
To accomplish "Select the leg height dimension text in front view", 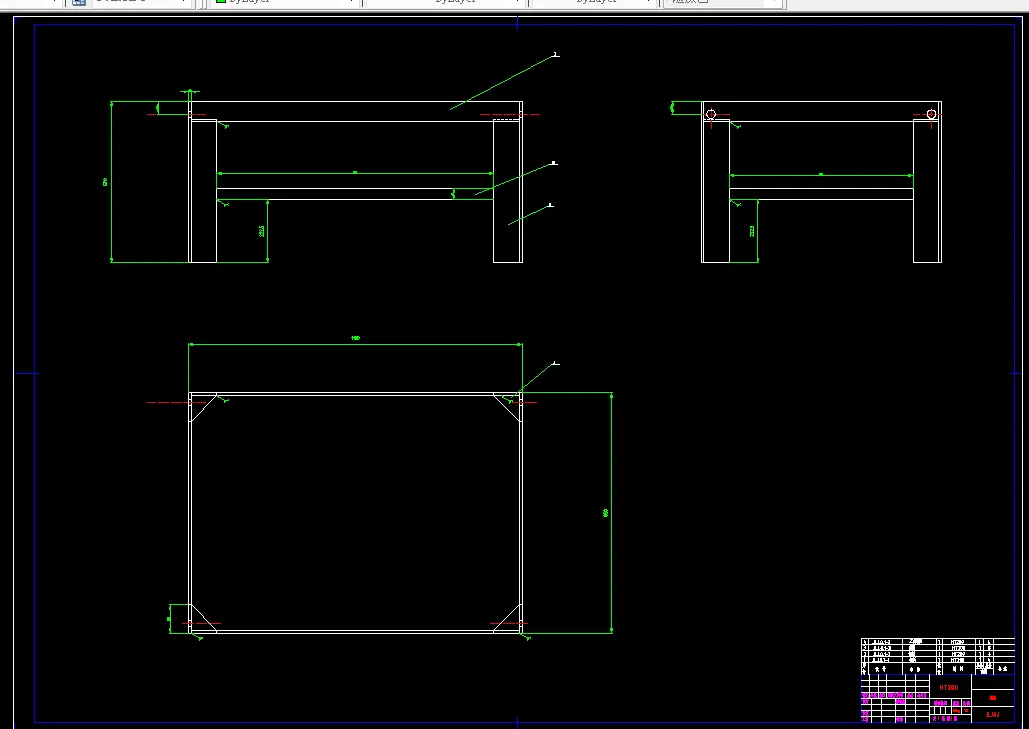I will point(261,231).
